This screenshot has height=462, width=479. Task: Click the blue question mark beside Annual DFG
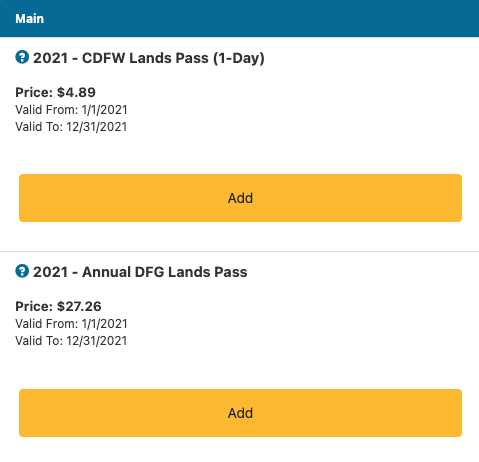pyautogui.click(x=22, y=271)
